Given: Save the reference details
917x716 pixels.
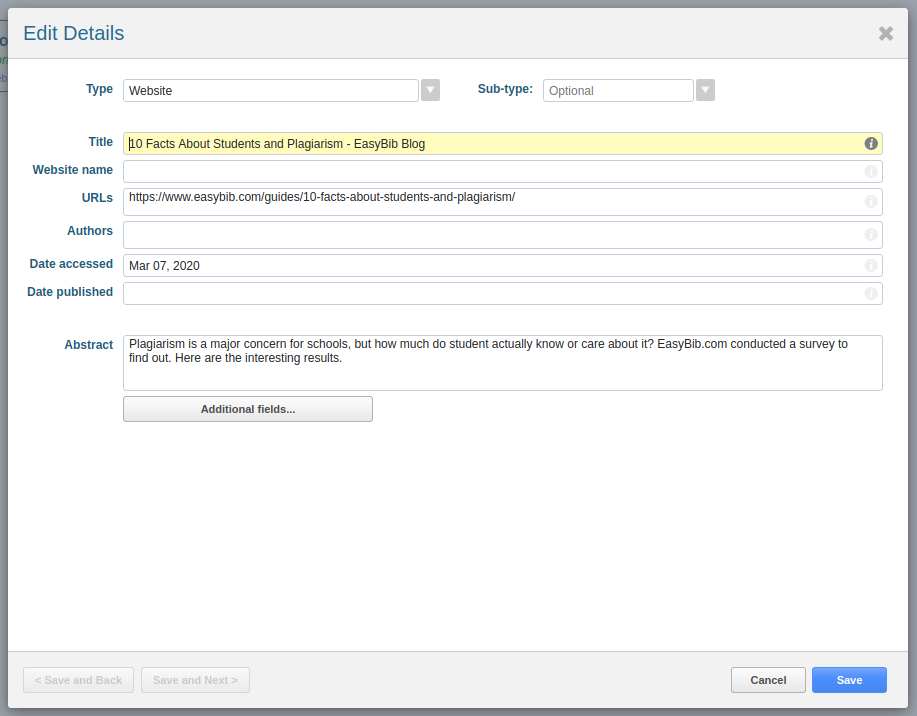Looking at the screenshot, I should [x=849, y=680].
